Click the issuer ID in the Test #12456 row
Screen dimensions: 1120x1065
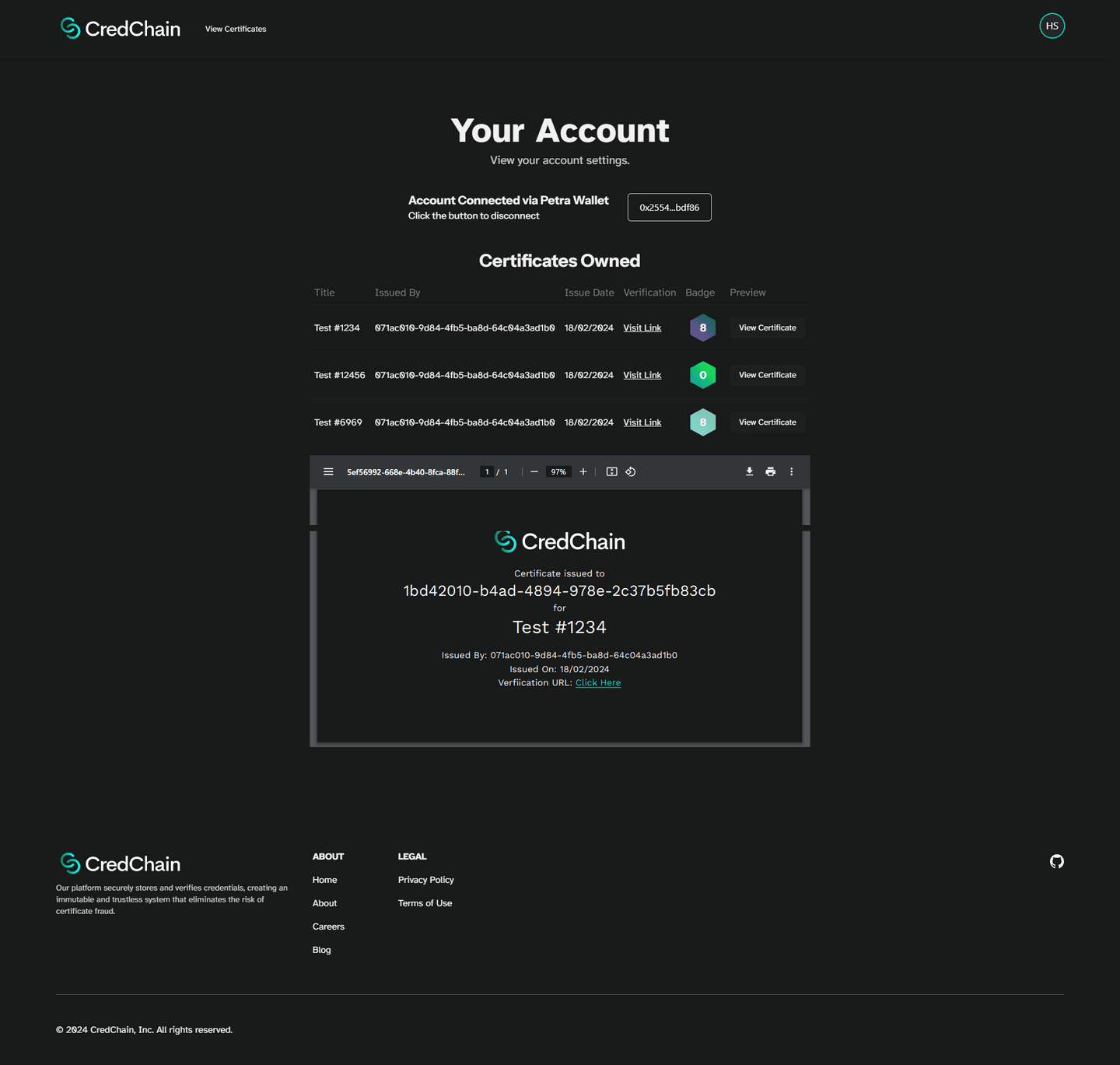point(465,375)
